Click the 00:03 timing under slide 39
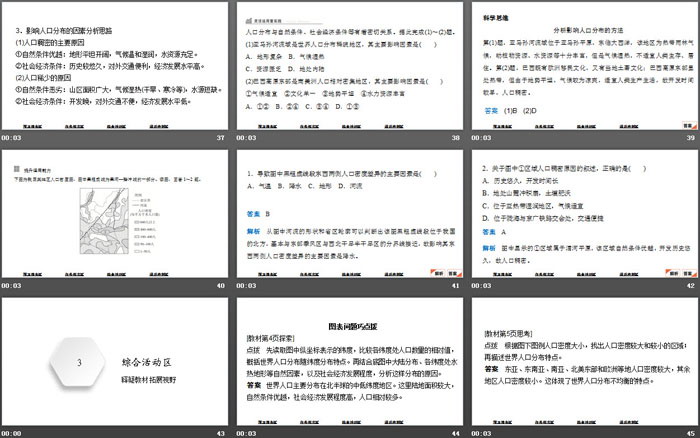700x438 pixels. pyautogui.click(x=481, y=138)
